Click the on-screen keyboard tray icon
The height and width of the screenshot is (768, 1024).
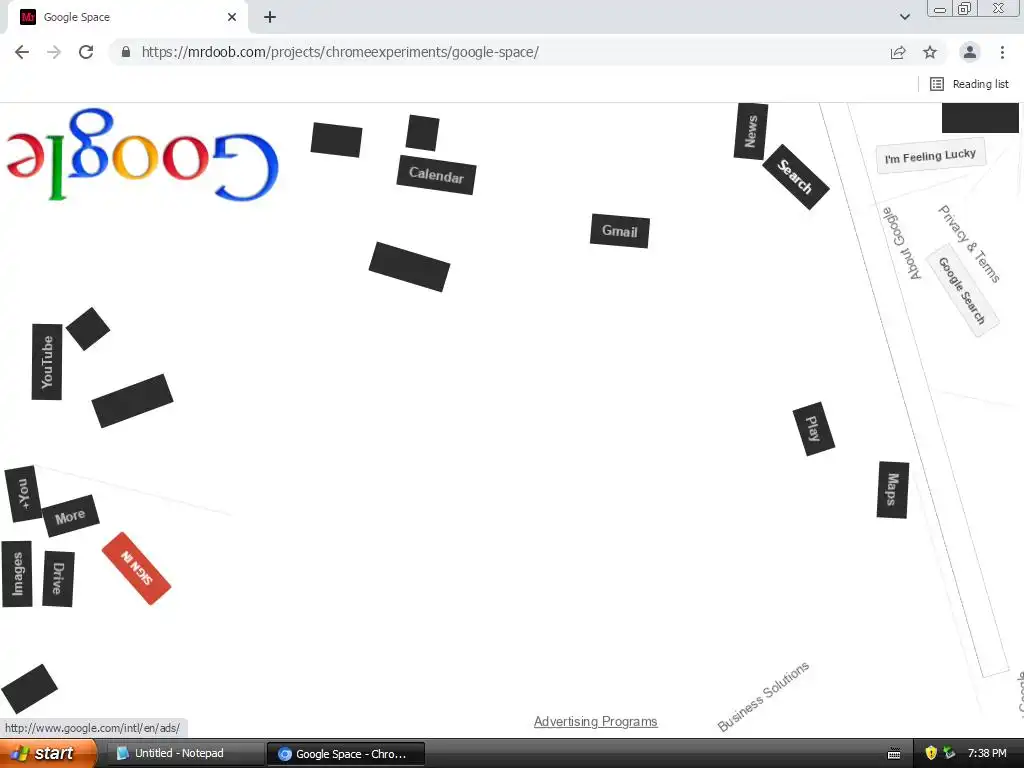point(894,754)
